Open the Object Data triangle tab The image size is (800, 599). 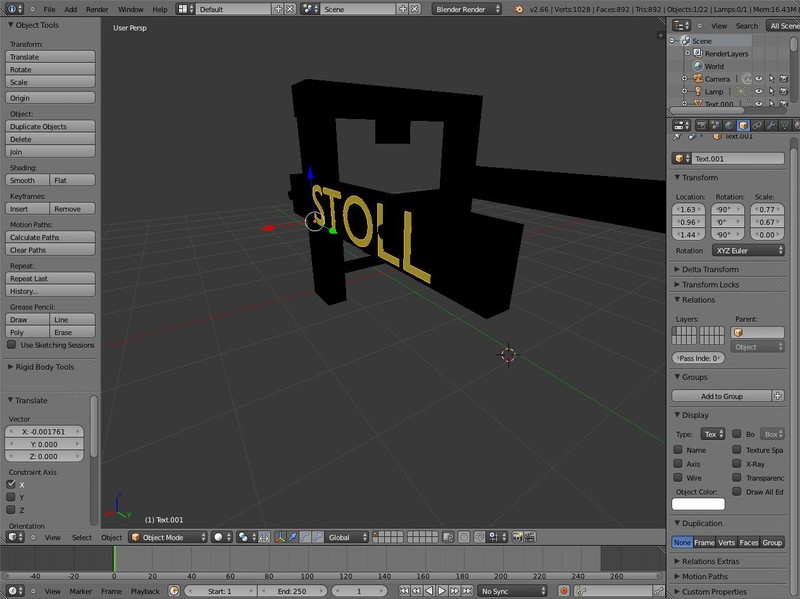785,125
